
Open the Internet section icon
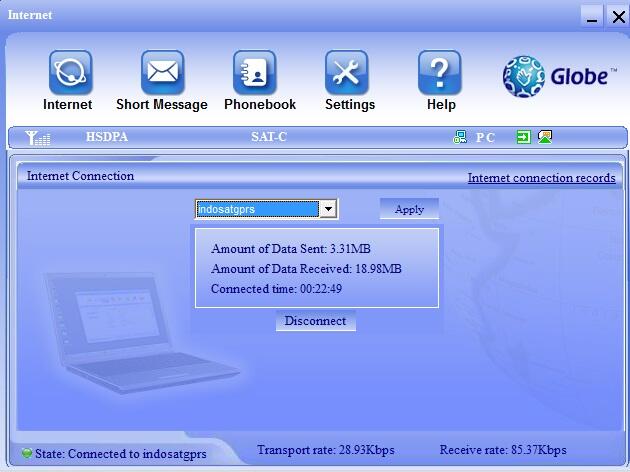70,73
